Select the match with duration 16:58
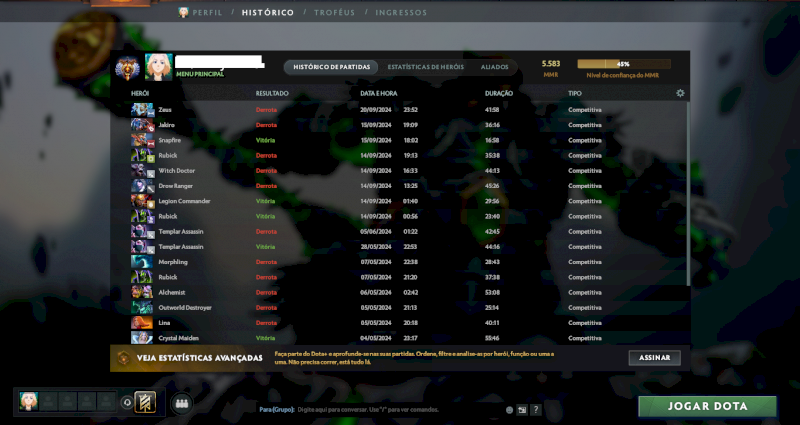800x425 pixels. (x=398, y=140)
